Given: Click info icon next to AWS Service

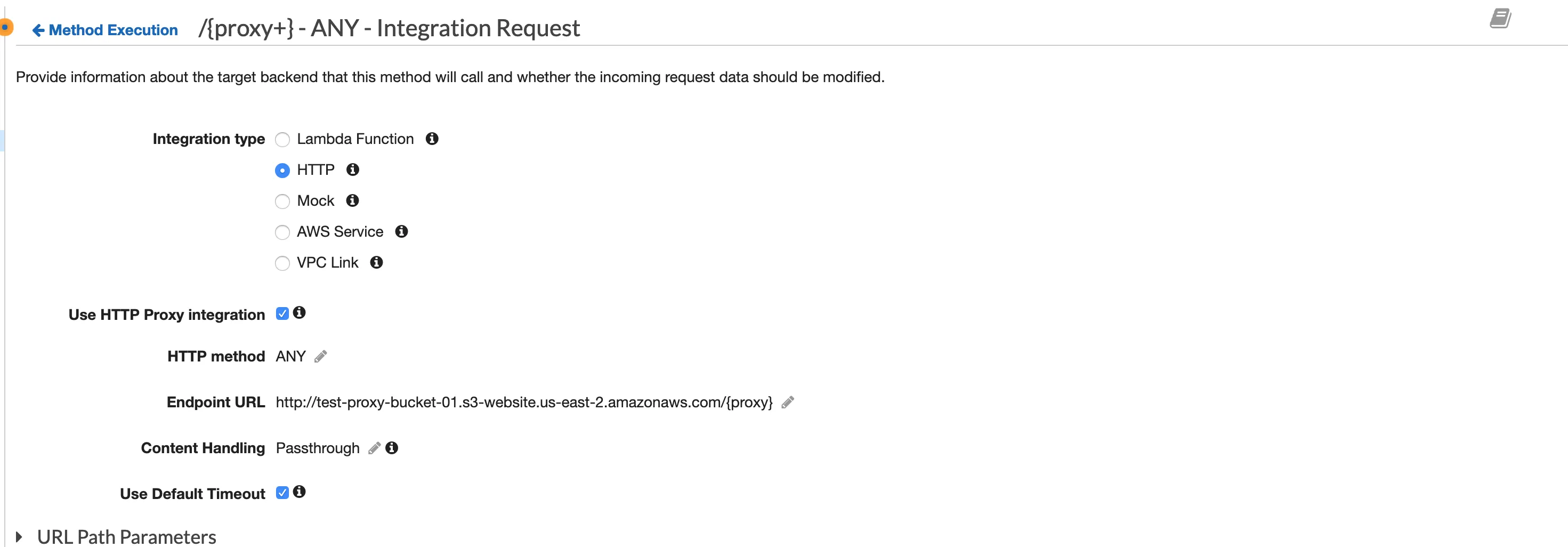Looking at the screenshot, I should pos(401,231).
